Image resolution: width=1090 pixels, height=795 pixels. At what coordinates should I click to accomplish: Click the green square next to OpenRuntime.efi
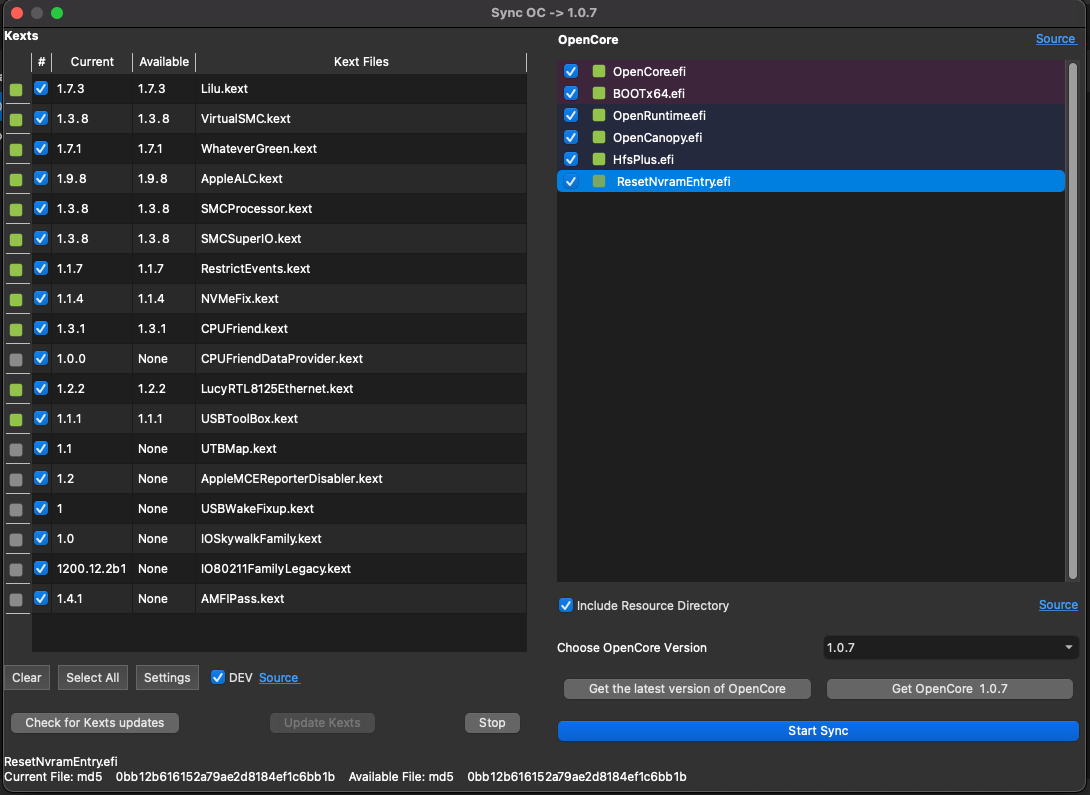tap(599, 115)
